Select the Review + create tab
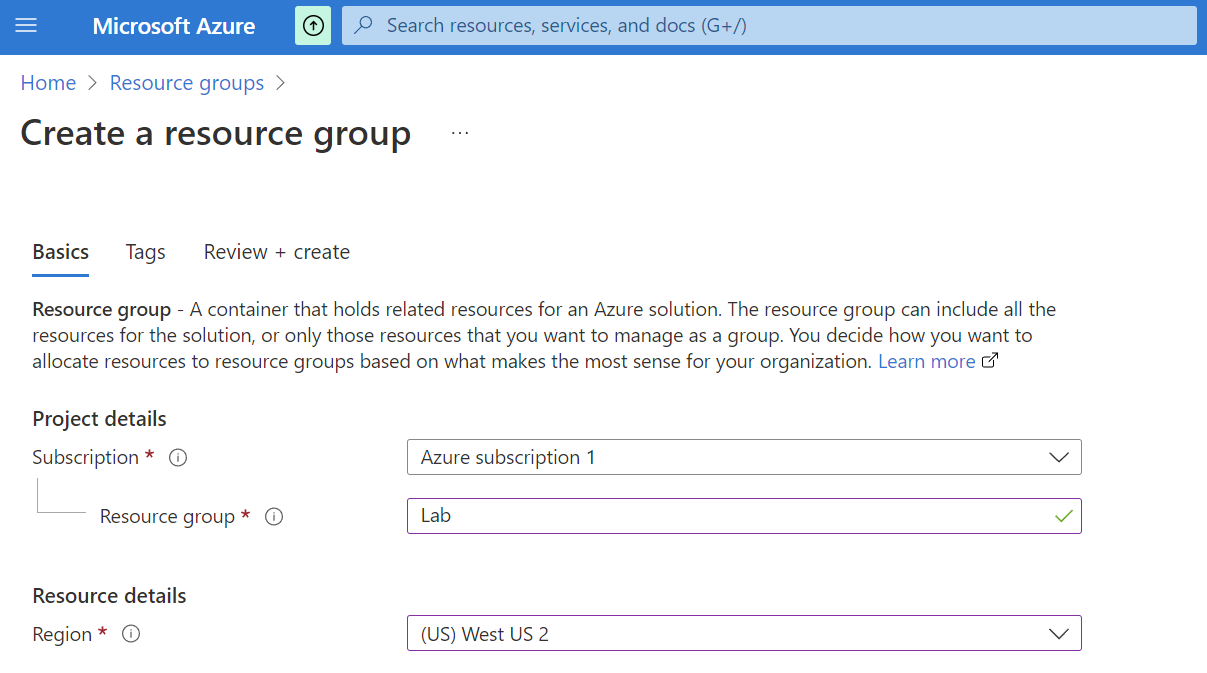 click(x=276, y=252)
